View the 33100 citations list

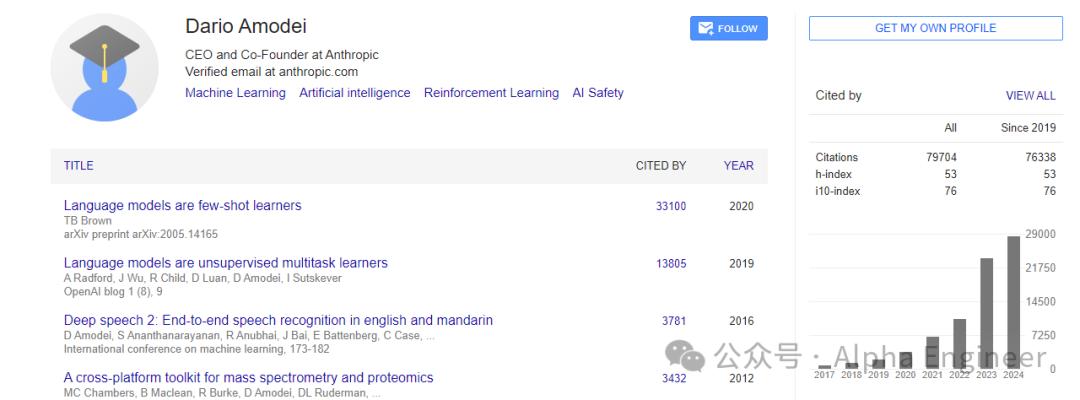670,206
